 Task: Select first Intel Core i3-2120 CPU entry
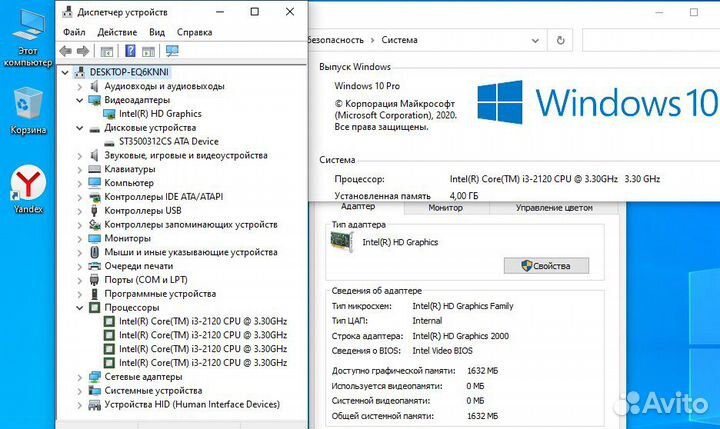pos(203,321)
